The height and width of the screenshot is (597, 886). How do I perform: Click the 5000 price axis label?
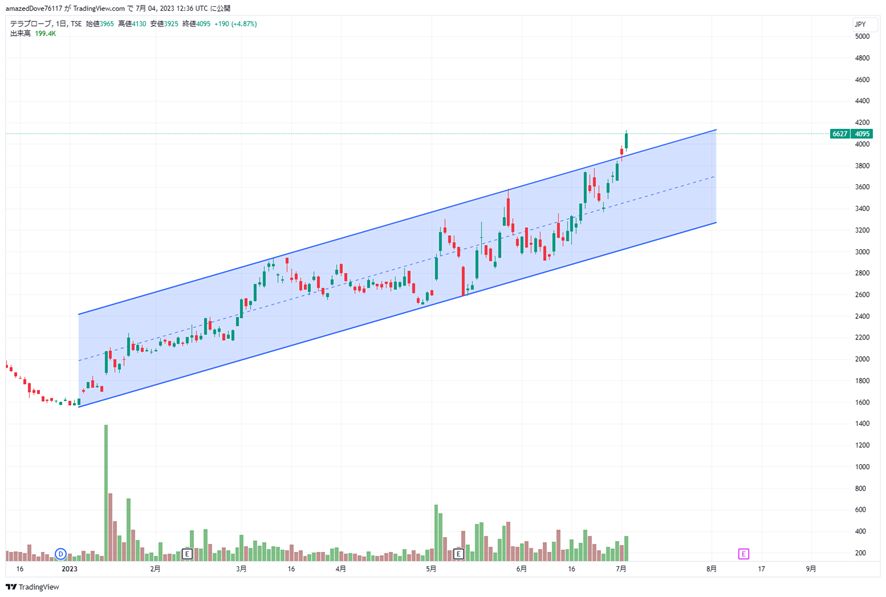862,36
